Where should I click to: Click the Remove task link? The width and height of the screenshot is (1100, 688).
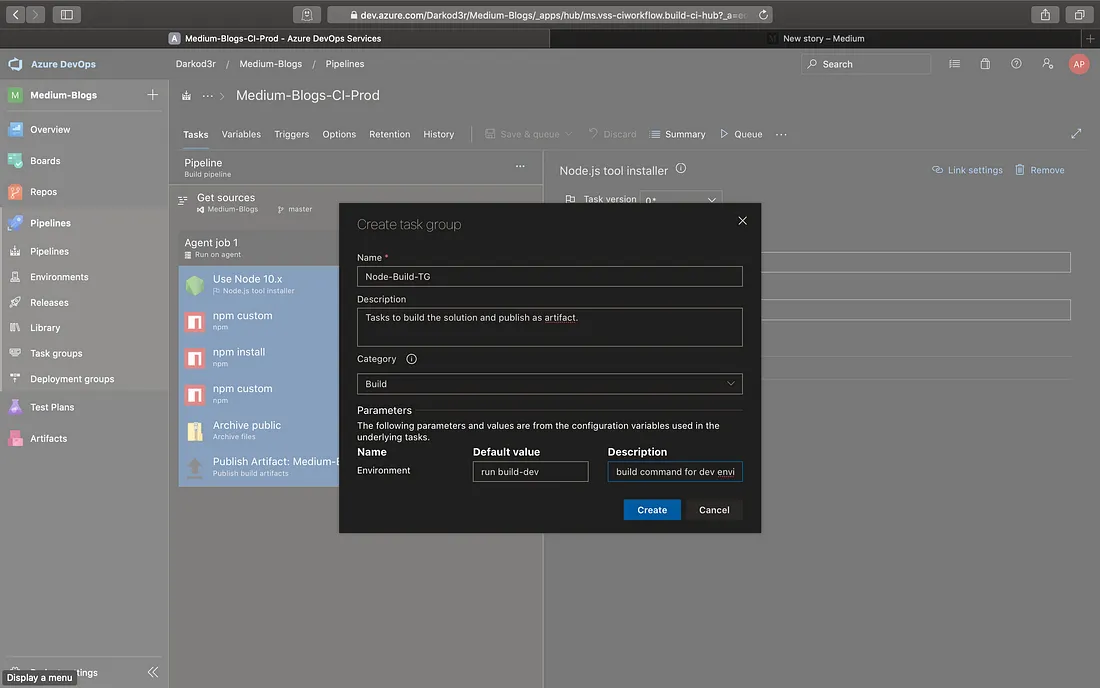point(1040,170)
